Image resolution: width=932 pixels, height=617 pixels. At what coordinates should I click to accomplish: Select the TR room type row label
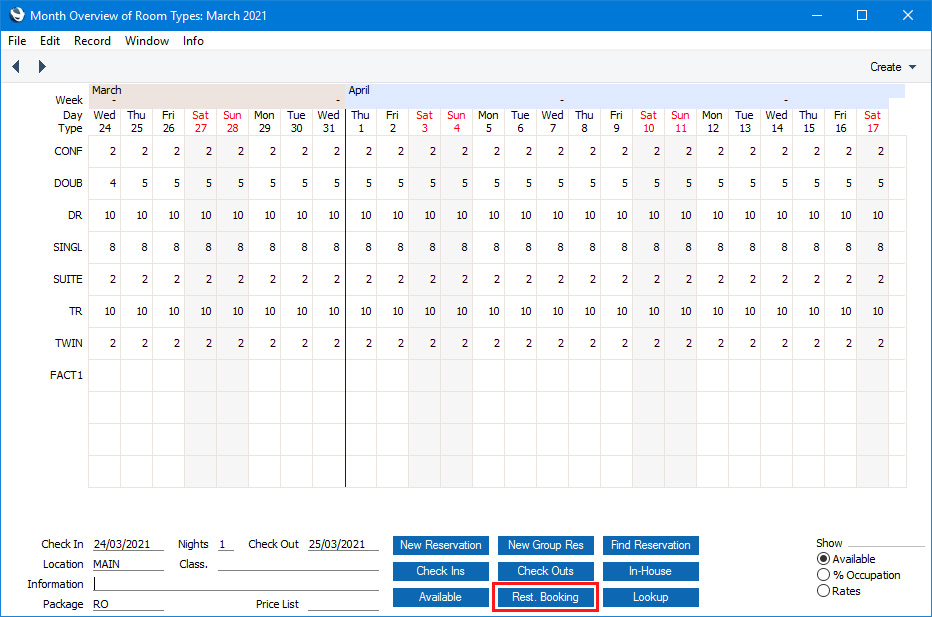(x=75, y=311)
